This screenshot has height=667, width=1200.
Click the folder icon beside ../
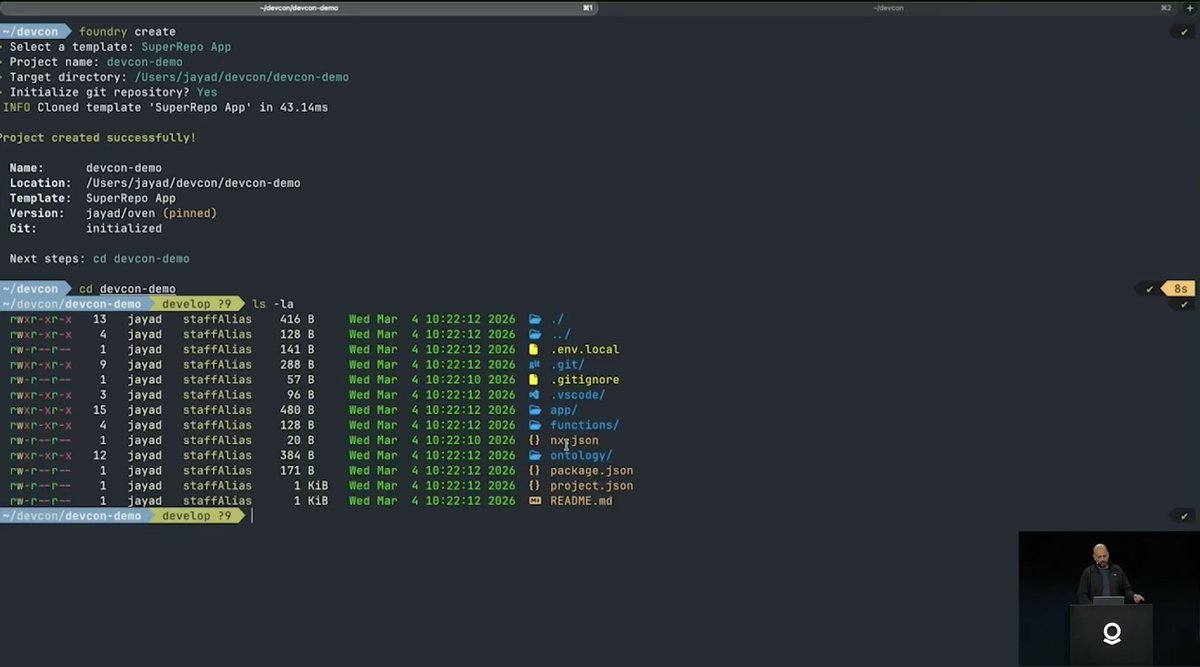pos(535,335)
